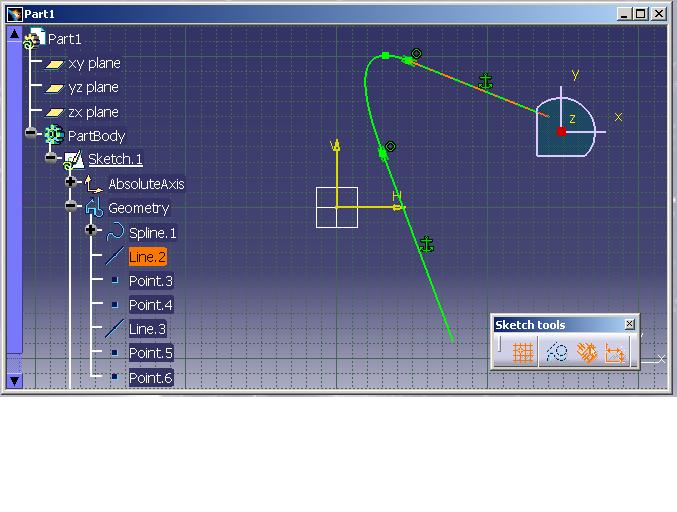Image resolution: width=677 pixels, height=512 pixels.
Task: Toggle Geometrical Constraints in Sketch tools
Action: click(x=587, y=352)
